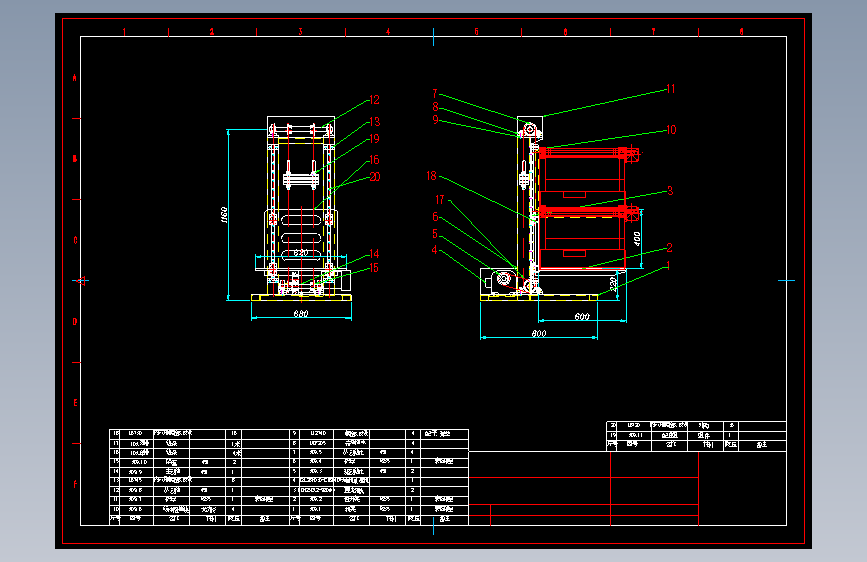Click zone letter F on left border
Viewport: 867px width, 562px height.
75,484
